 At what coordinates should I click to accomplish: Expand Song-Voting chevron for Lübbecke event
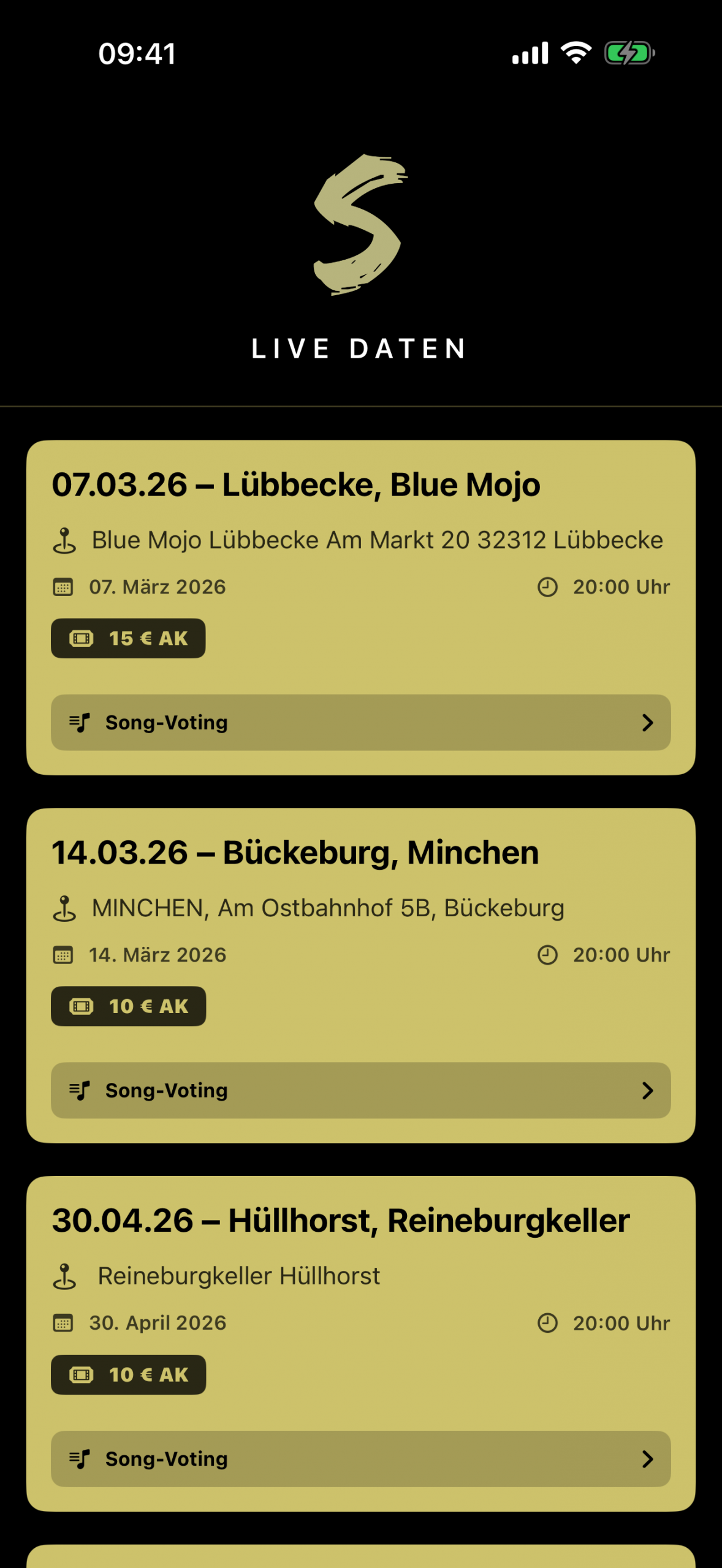point(647,723)
